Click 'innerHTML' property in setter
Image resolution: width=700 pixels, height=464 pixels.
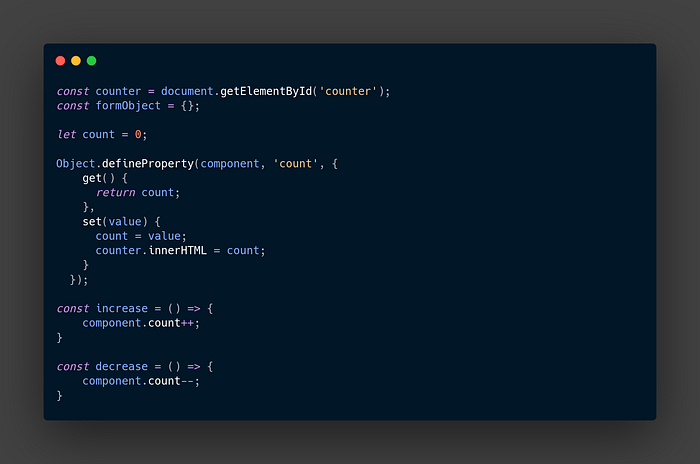(x=178, y=251)
